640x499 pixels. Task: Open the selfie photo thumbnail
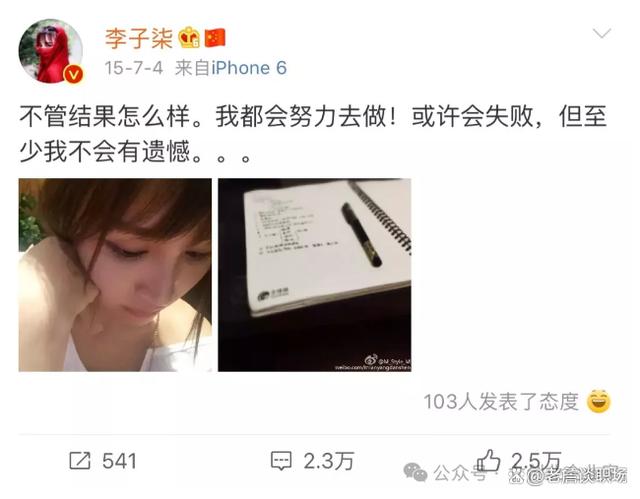pyautogui.click(x=115, y=275)
